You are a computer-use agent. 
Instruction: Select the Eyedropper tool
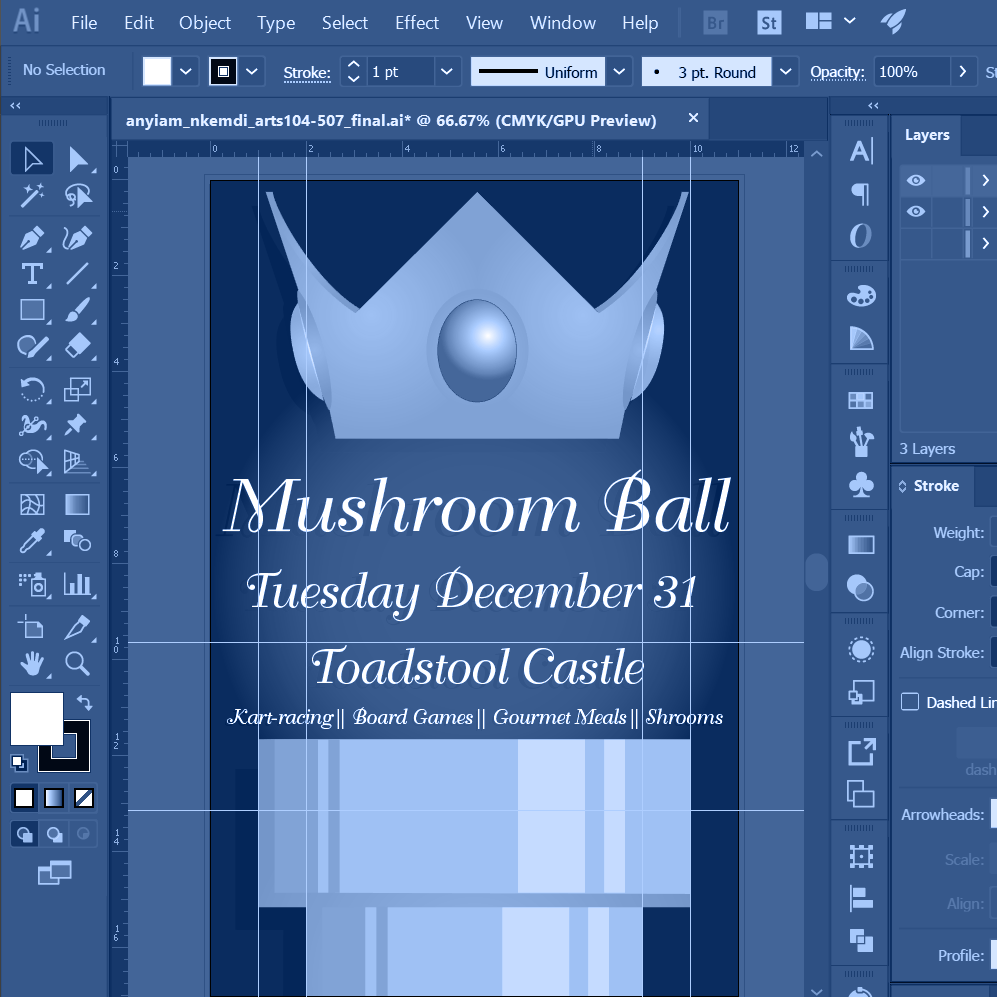[32, 541]
